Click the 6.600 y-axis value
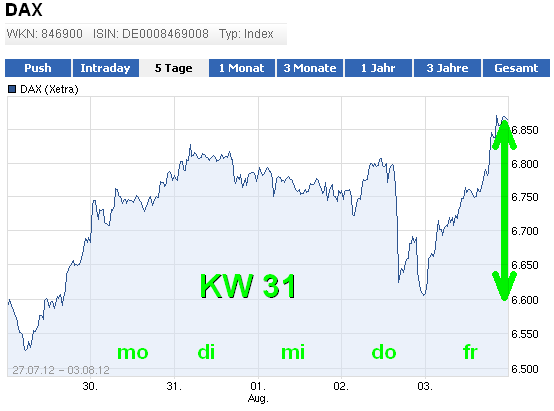This screenshot has height=411, width=554. point(525,300)
